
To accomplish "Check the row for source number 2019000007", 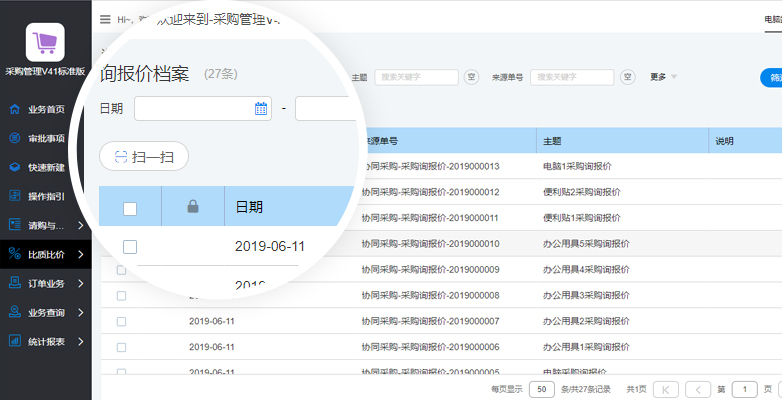I will coord(121,321).
